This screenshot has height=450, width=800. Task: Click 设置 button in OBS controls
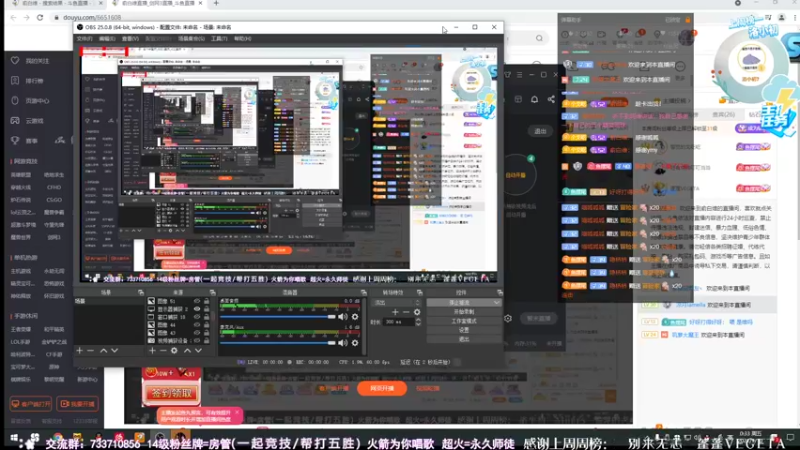pos(463,330)
